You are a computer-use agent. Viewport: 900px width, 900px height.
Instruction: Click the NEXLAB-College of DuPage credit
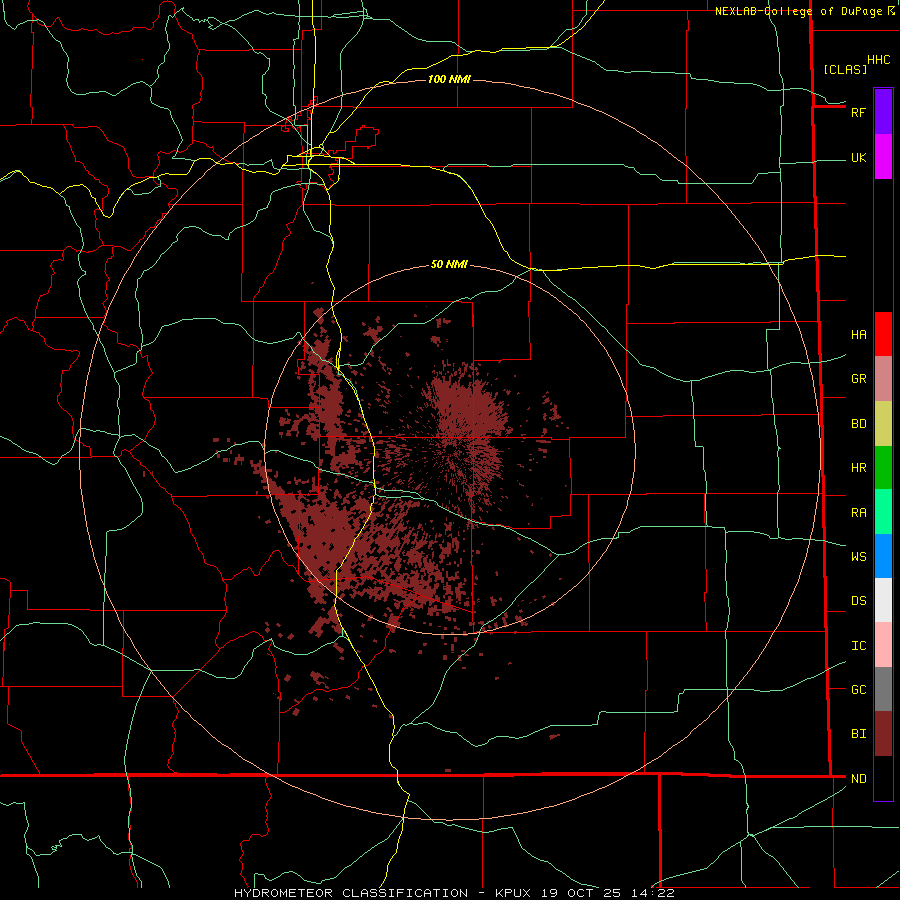pos(798,11)
